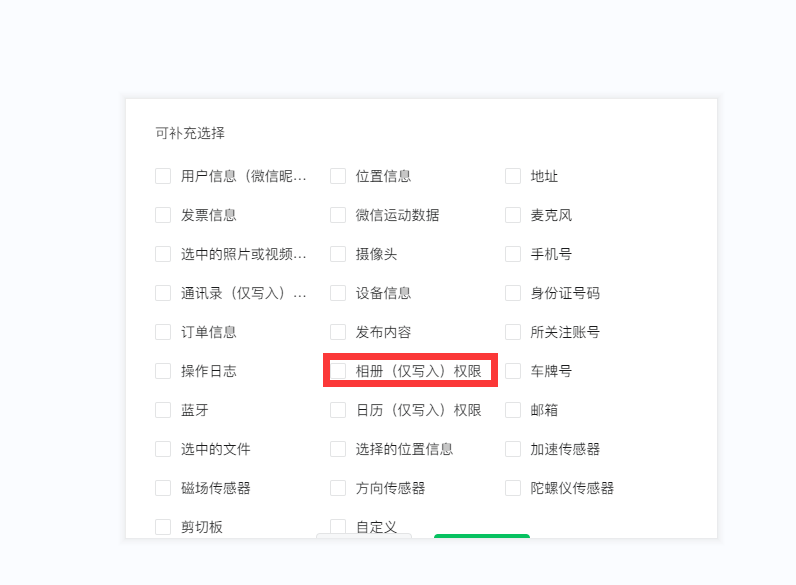Tick the 手机号 option
The width and height of the screenshot is (796, 585).
(513, 254)
